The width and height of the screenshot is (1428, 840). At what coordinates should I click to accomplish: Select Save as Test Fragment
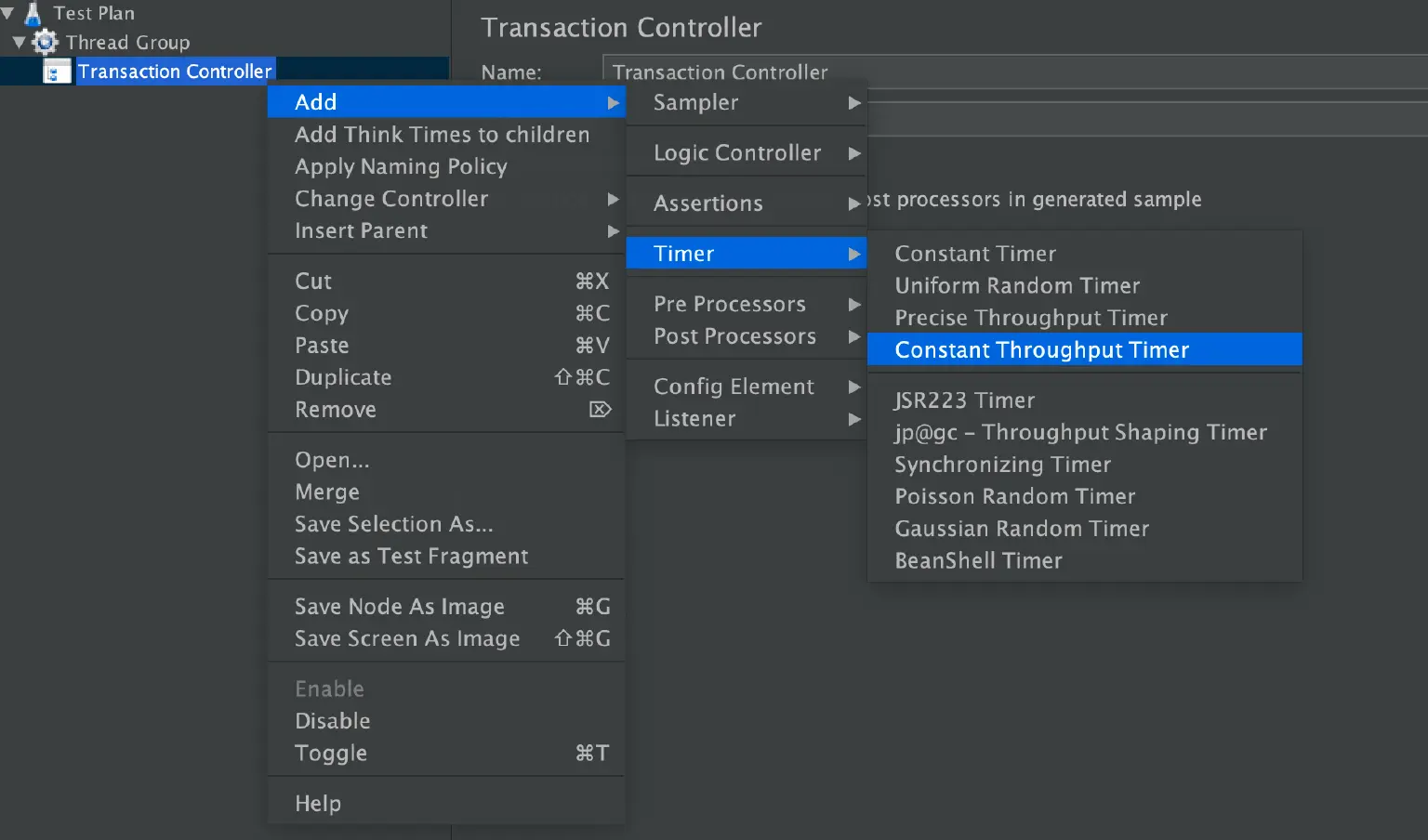(x=411, y=556)
